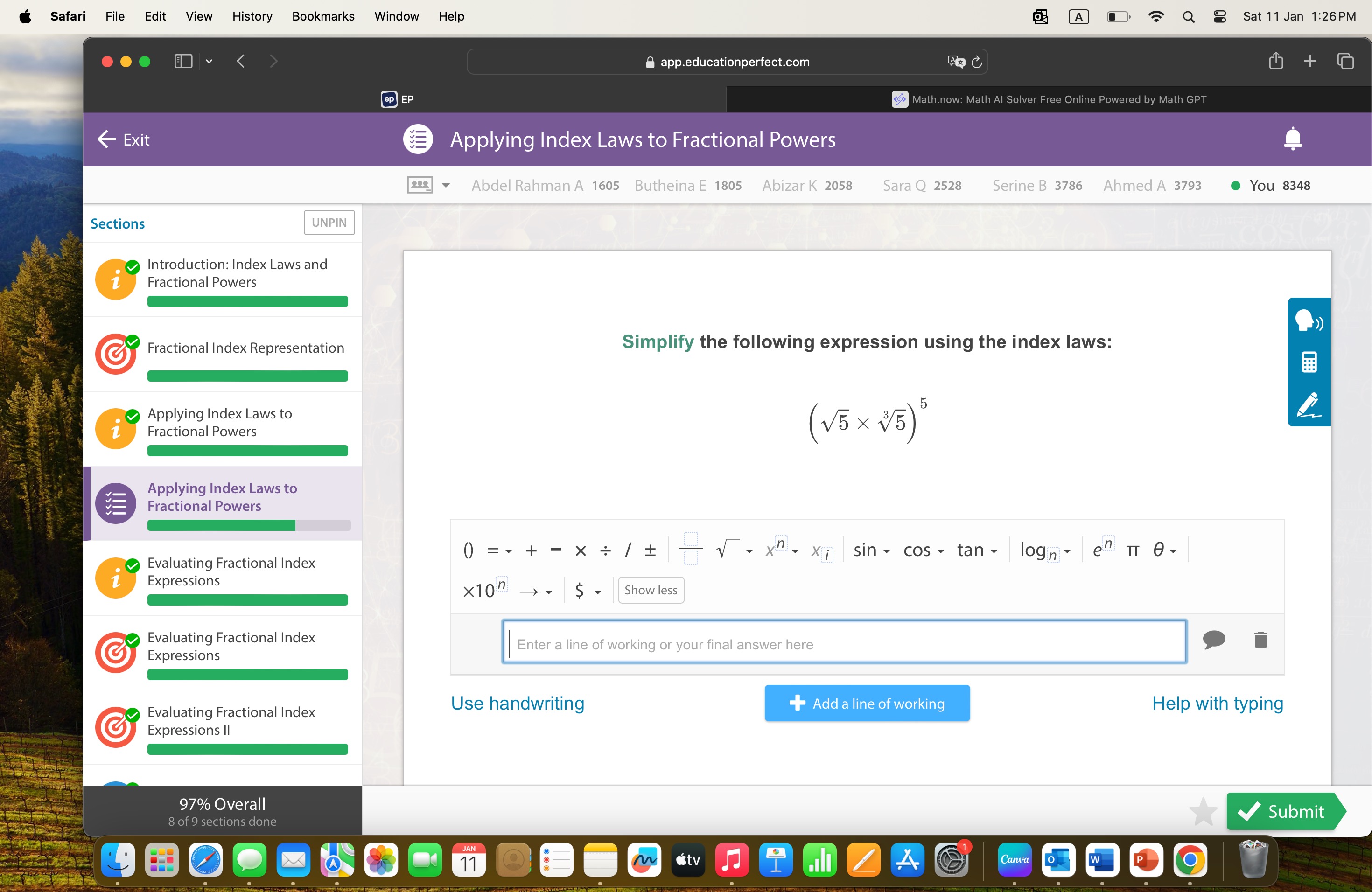Insert the plus-minus symbol

click(x=650, y=551)
